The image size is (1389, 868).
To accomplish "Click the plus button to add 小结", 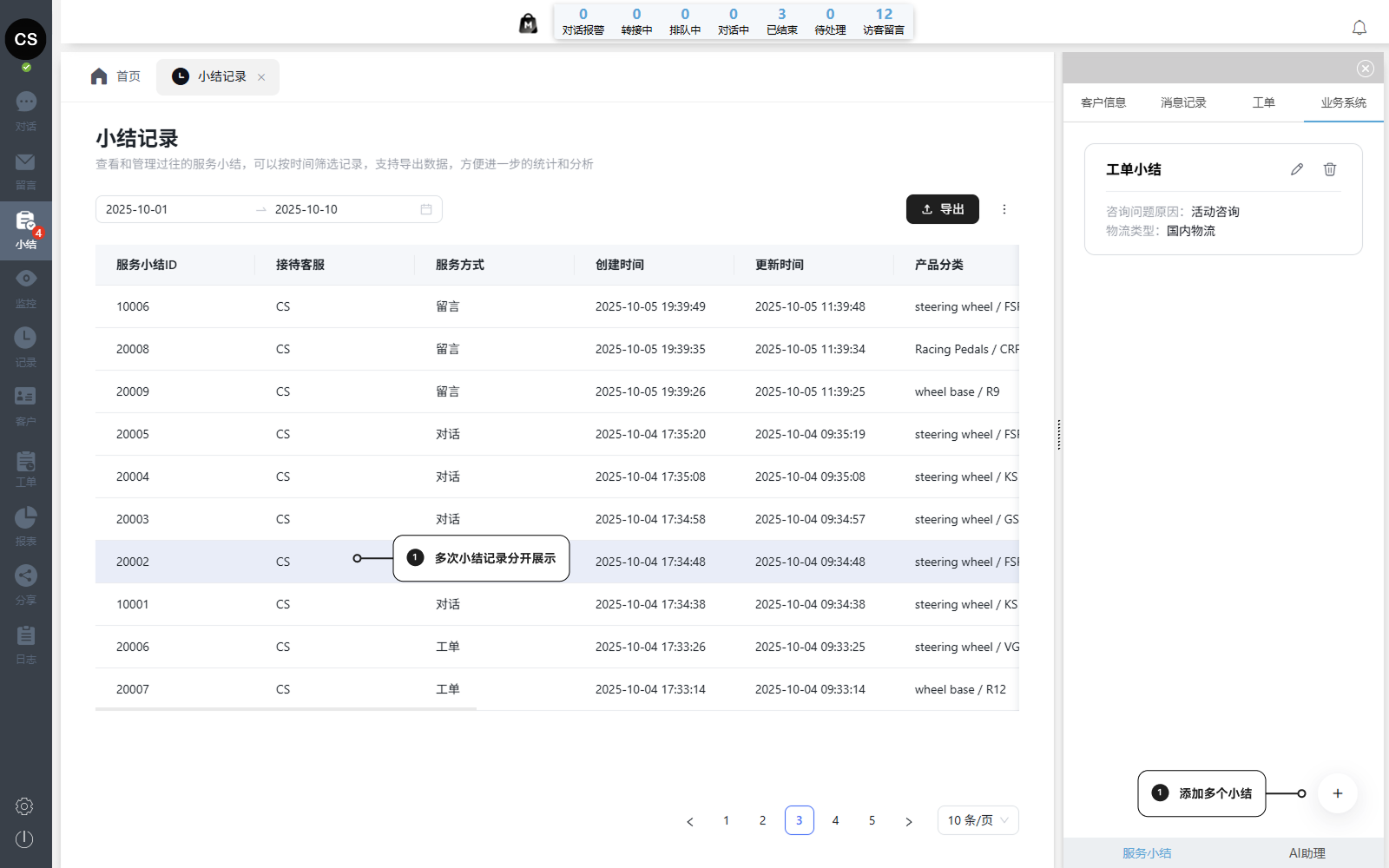I will (x=1337, y=793).
